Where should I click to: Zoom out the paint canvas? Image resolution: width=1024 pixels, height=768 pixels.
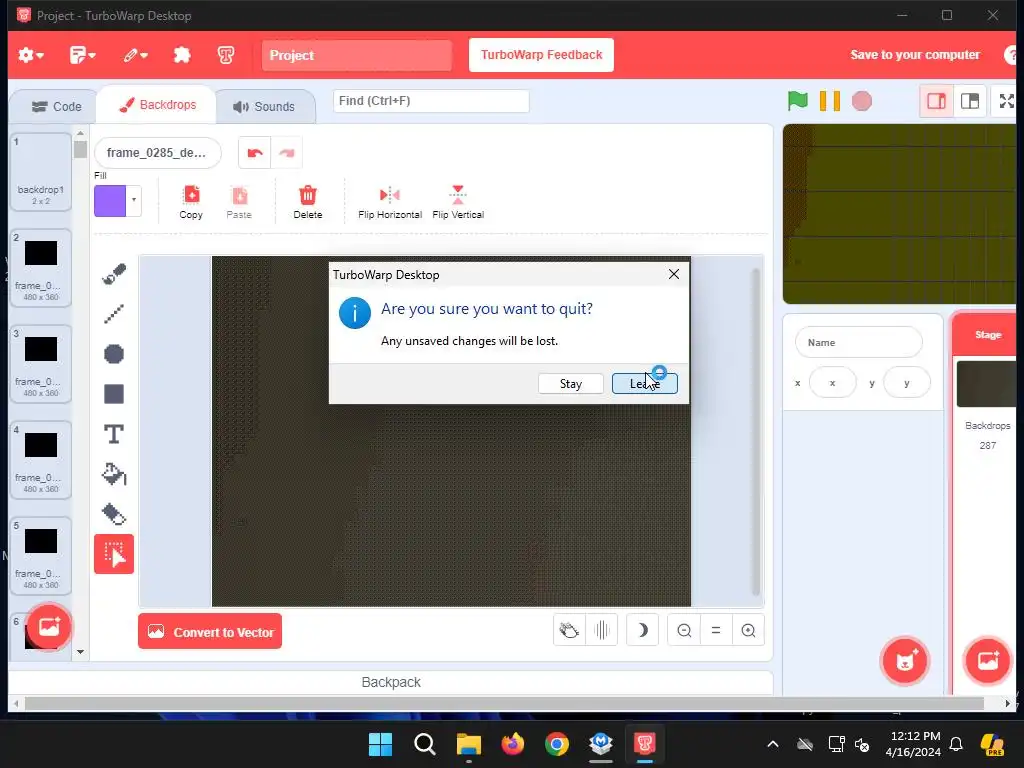tap(684, 630)
